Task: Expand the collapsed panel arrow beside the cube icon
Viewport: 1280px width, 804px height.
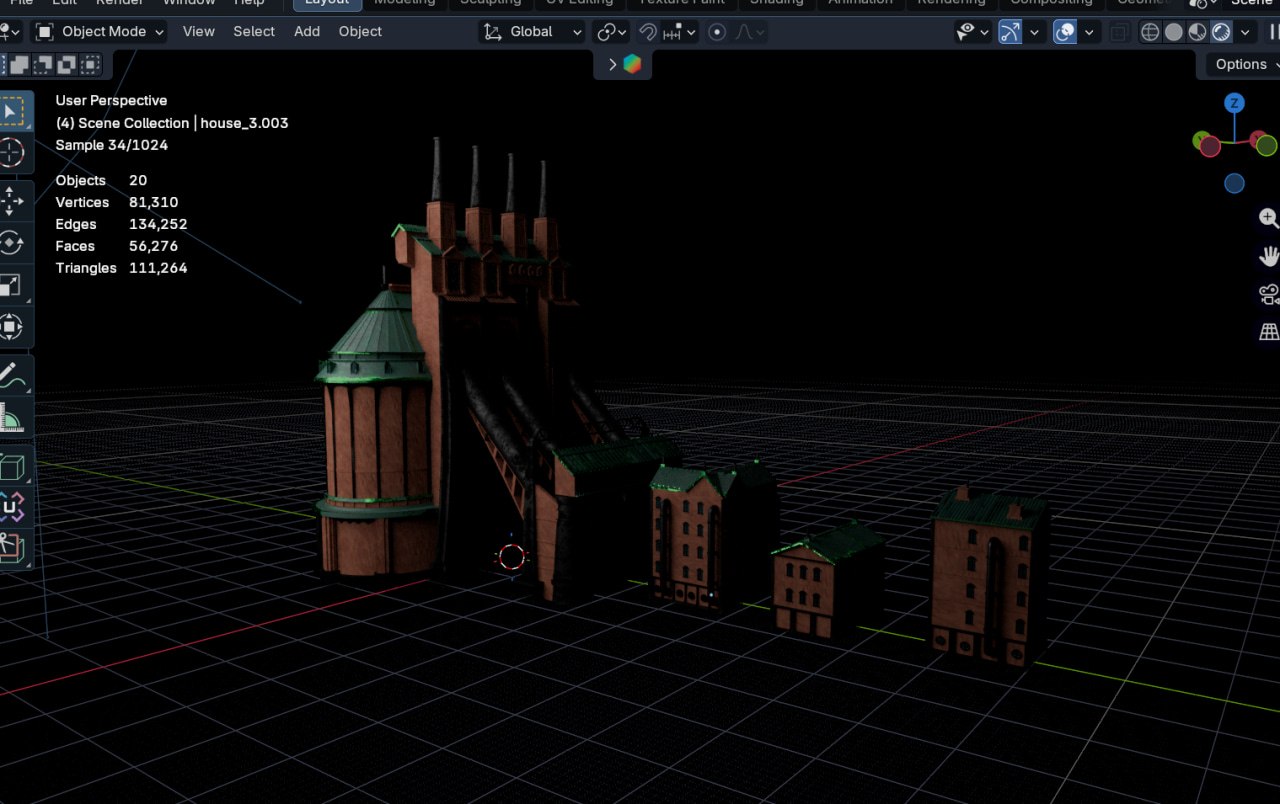Action: click(612, 64)
